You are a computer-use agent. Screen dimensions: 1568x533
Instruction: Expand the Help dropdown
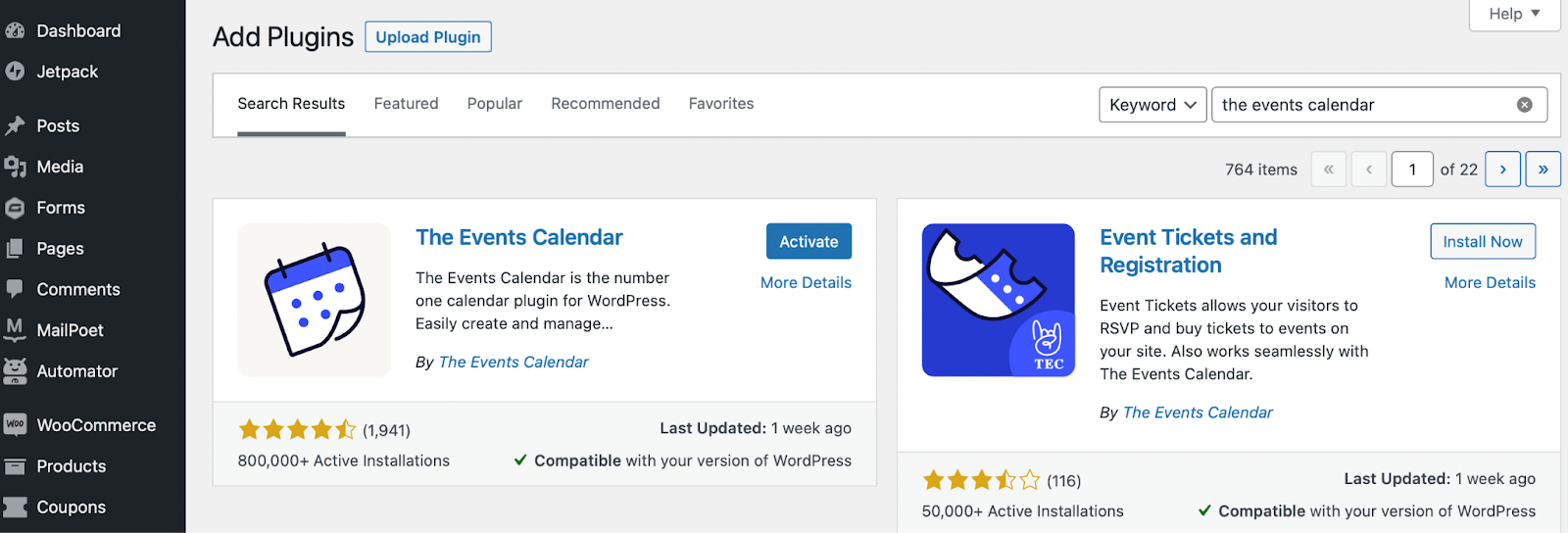[1514, 14]
